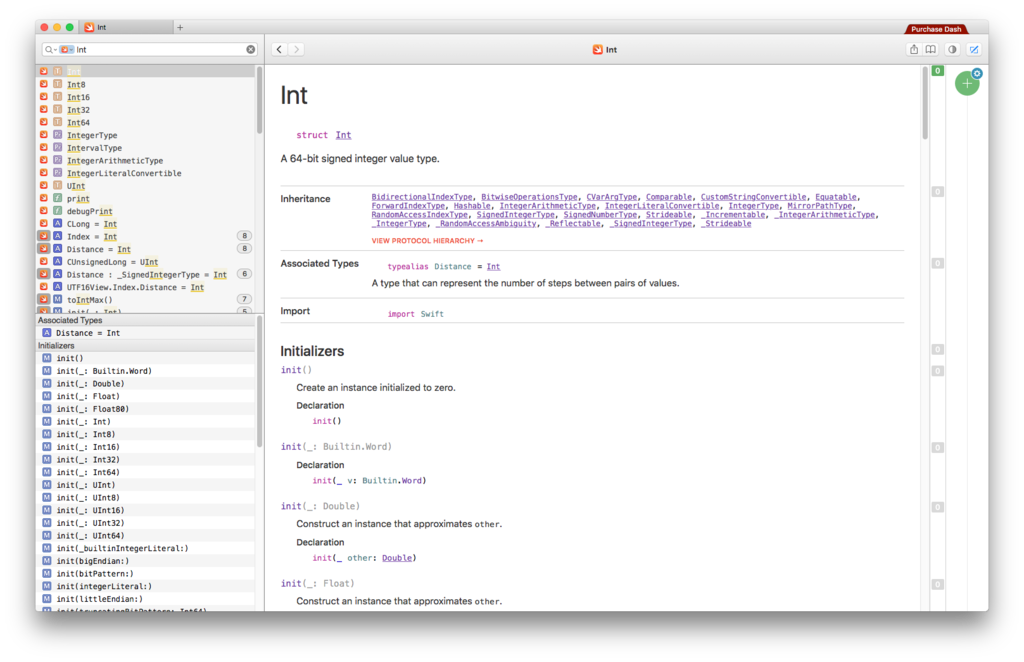
Task: Select the IntegerLiteralConvertible search result
Action: coord(146,173)
